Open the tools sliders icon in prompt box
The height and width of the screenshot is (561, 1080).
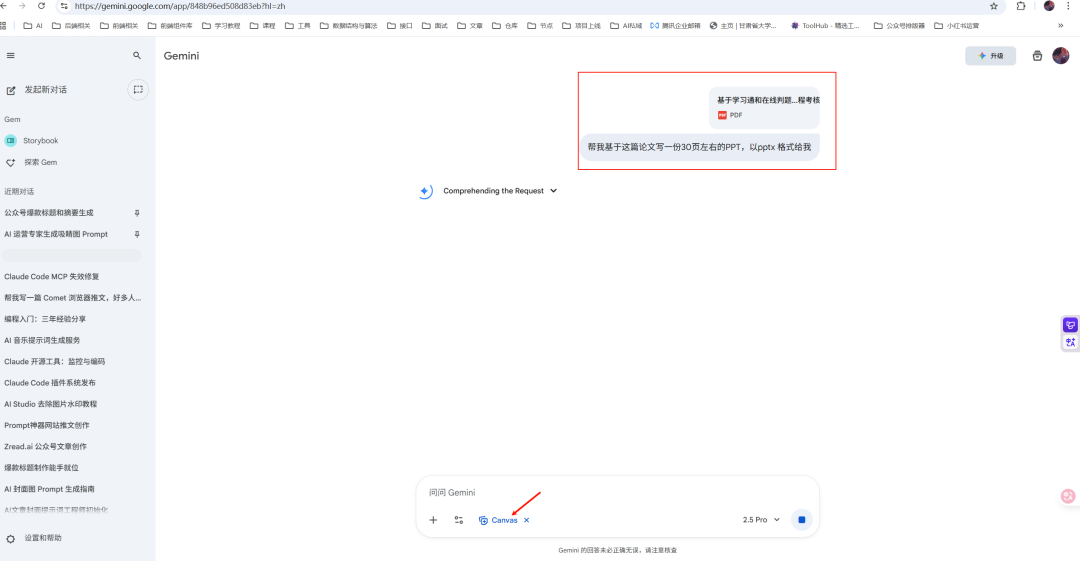tap(459, 520)
